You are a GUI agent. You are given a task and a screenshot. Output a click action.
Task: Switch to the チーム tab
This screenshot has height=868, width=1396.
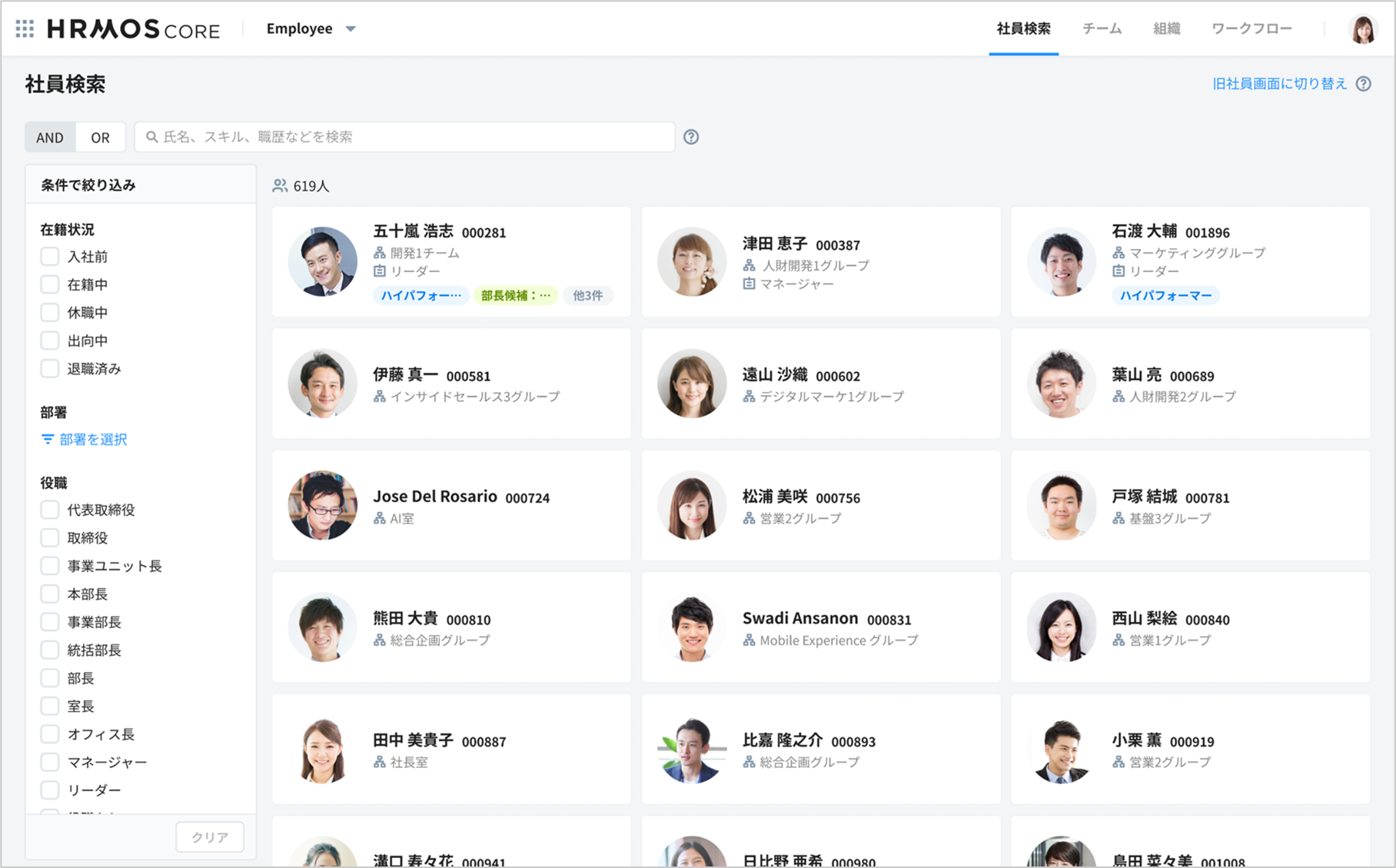click(1102, 29)
